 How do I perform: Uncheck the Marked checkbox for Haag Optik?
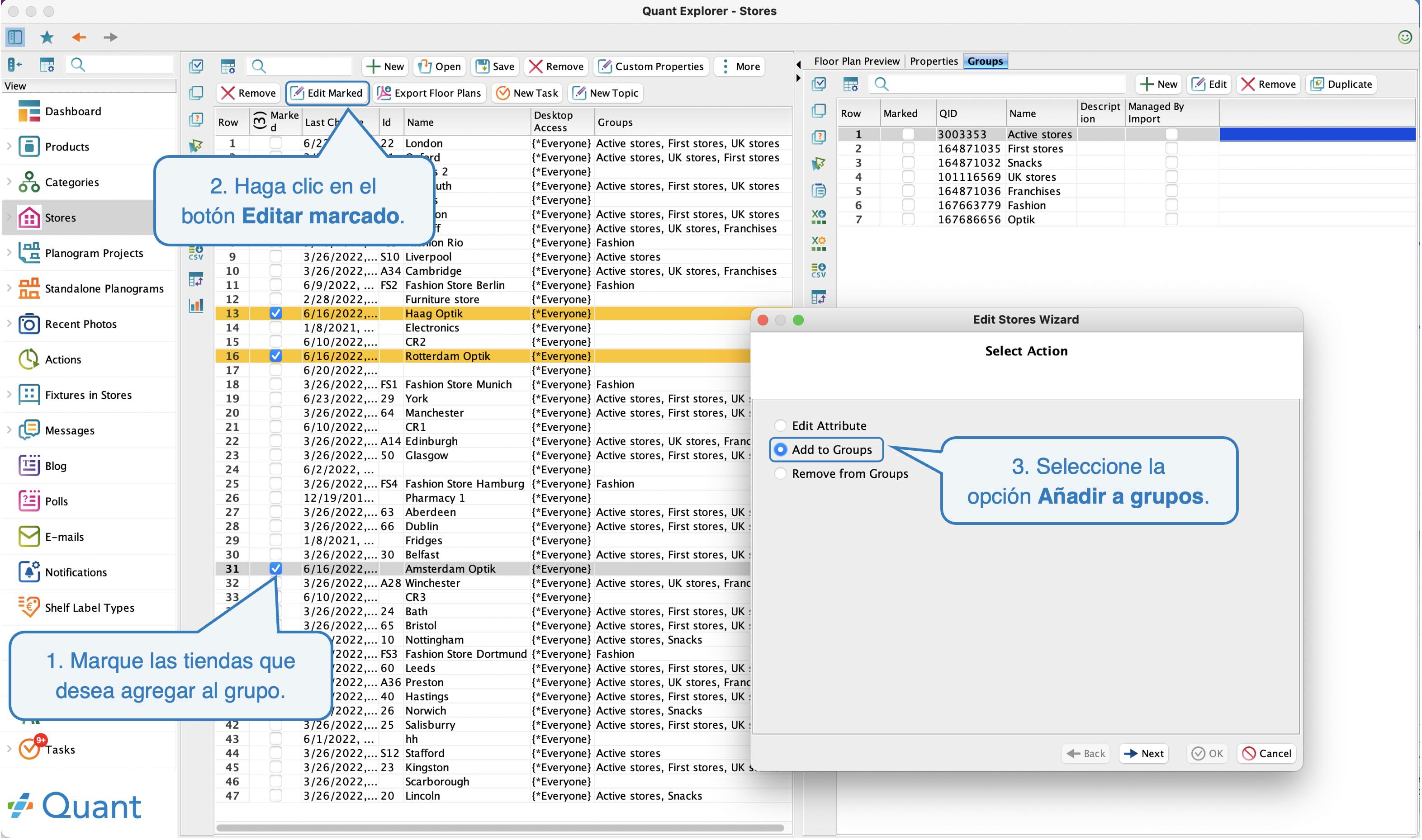276,314
